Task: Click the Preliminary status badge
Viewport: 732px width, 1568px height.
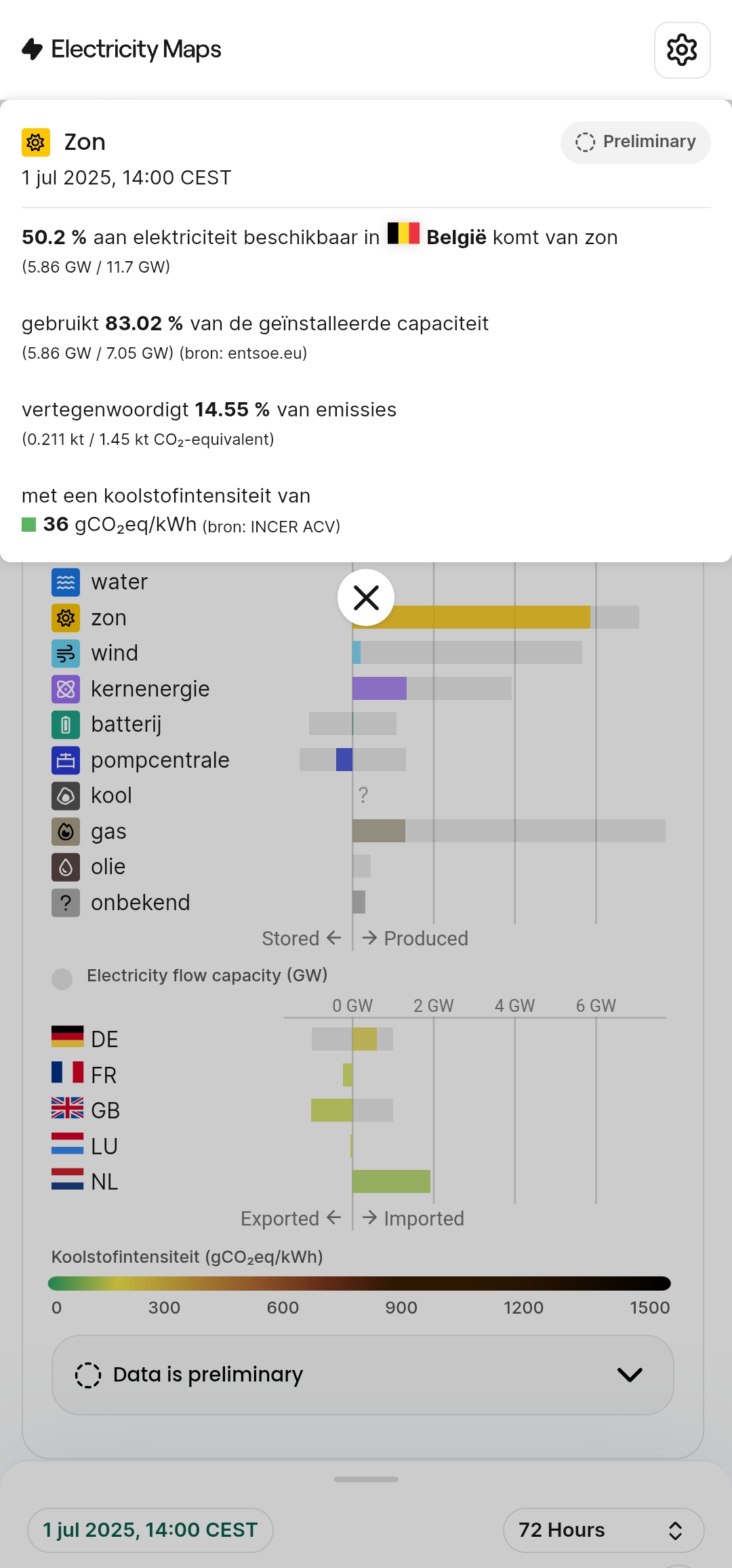Action: (635, 142)
